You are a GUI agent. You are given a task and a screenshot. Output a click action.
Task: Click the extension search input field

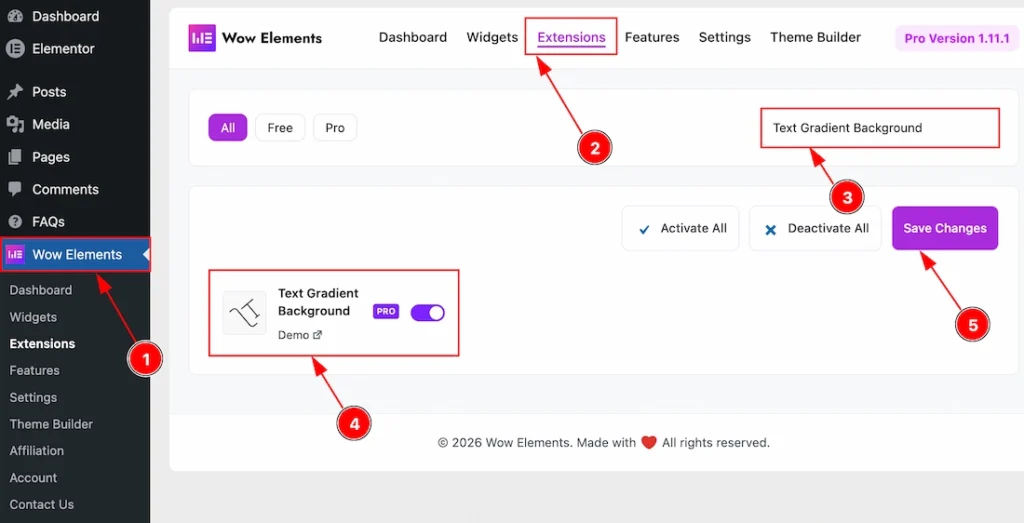pyautogui.click(x=880, y=128)
